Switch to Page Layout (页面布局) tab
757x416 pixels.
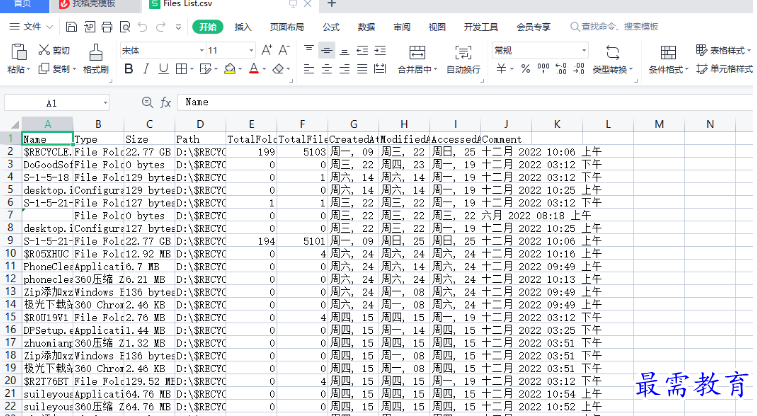tap(287, 27)
